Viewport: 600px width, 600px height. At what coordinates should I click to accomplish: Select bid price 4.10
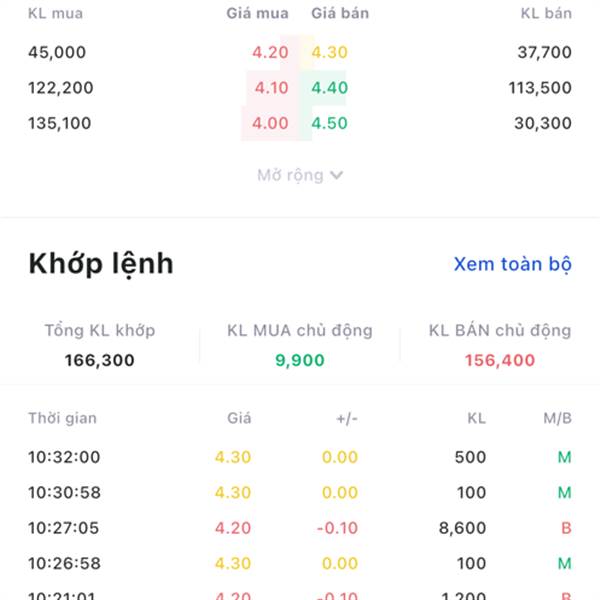pyautogui.click(x=271, y=88)
